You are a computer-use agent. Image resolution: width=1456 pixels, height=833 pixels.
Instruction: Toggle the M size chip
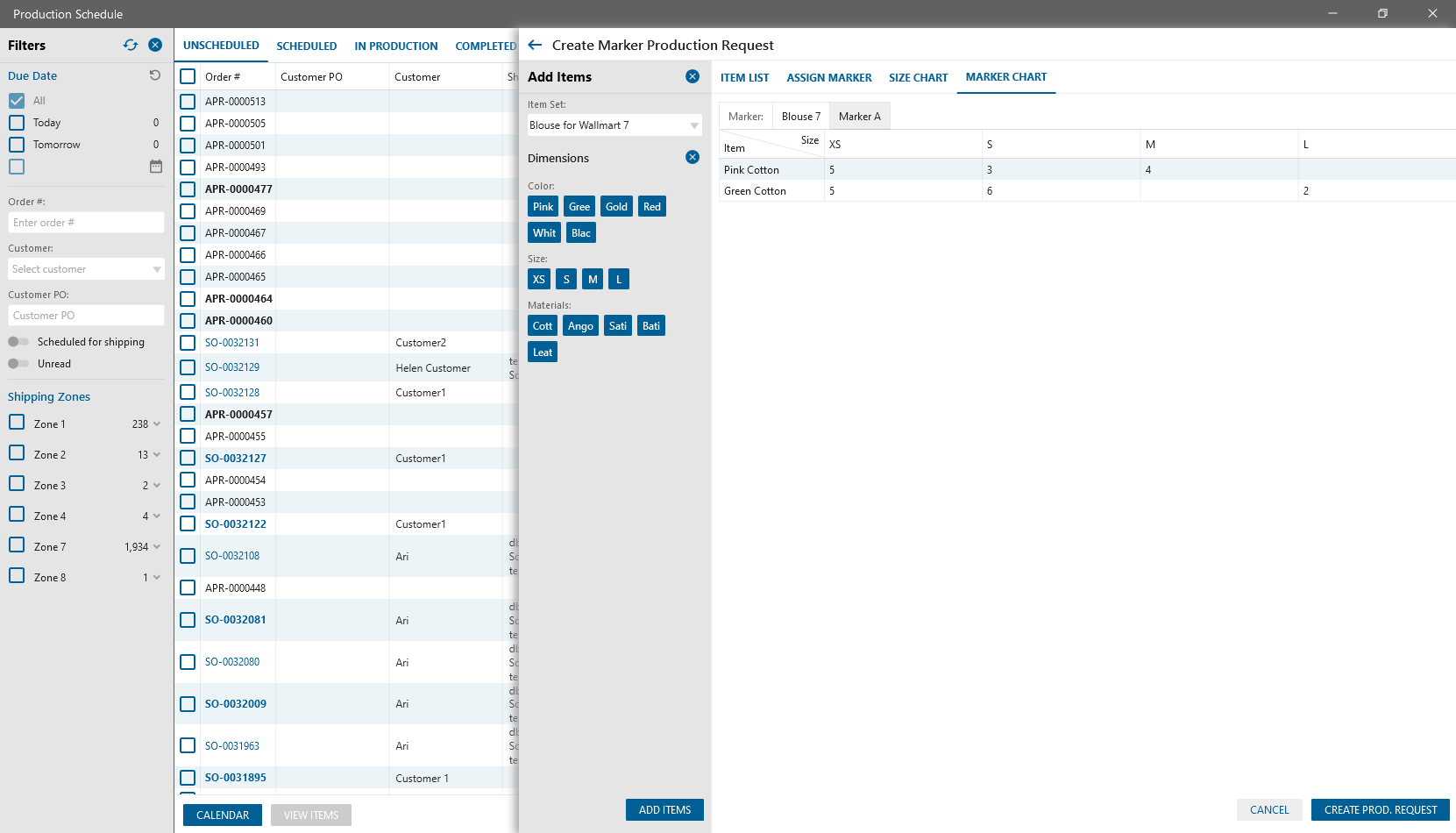click(593, 280)
